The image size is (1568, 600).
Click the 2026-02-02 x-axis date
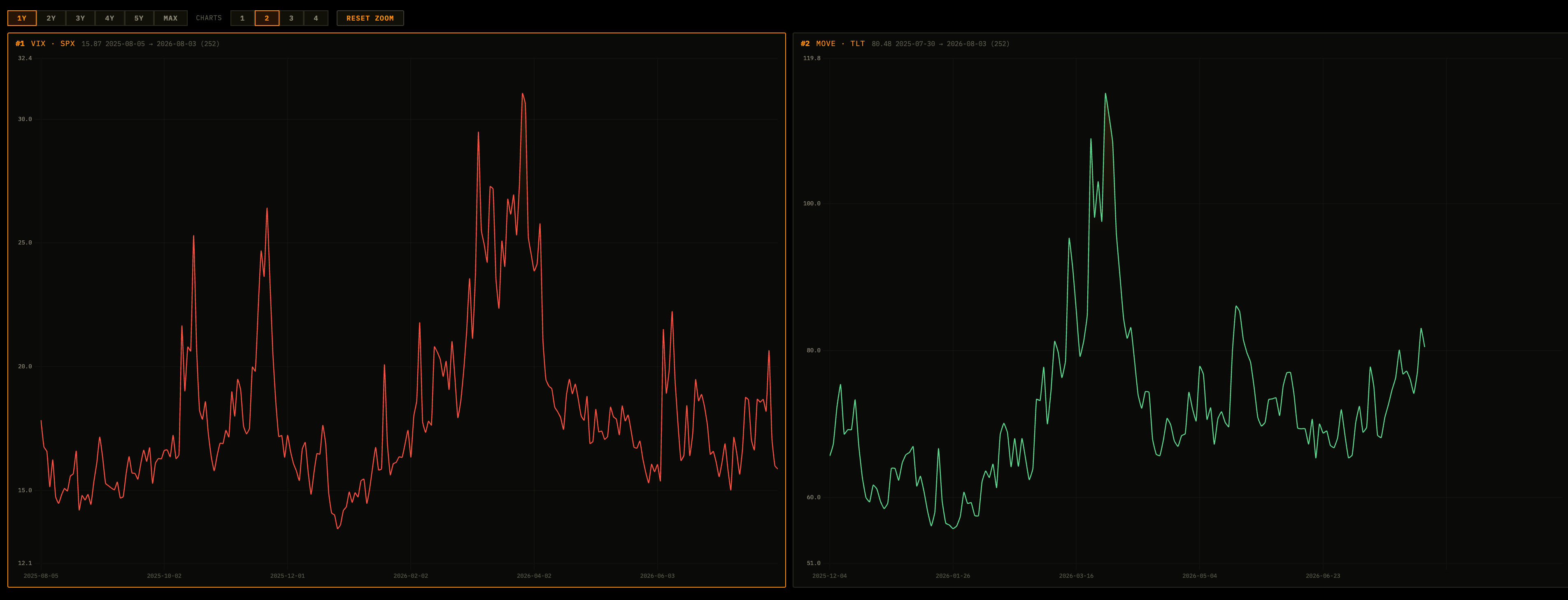click(410, 576)
